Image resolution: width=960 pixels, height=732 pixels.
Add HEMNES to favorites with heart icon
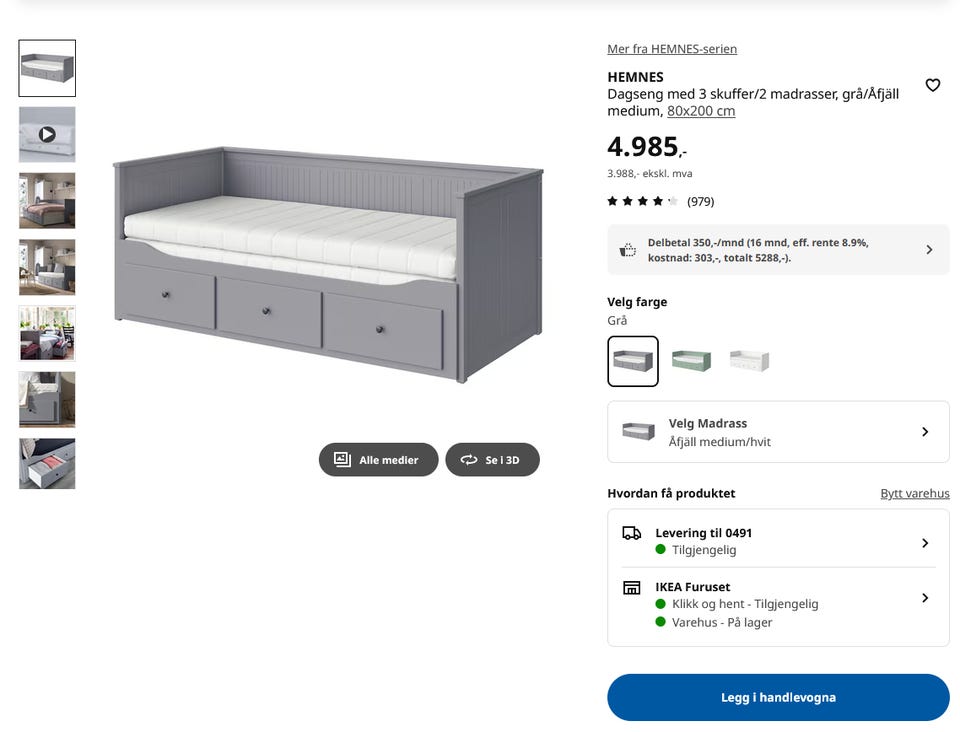coord(932,85)
